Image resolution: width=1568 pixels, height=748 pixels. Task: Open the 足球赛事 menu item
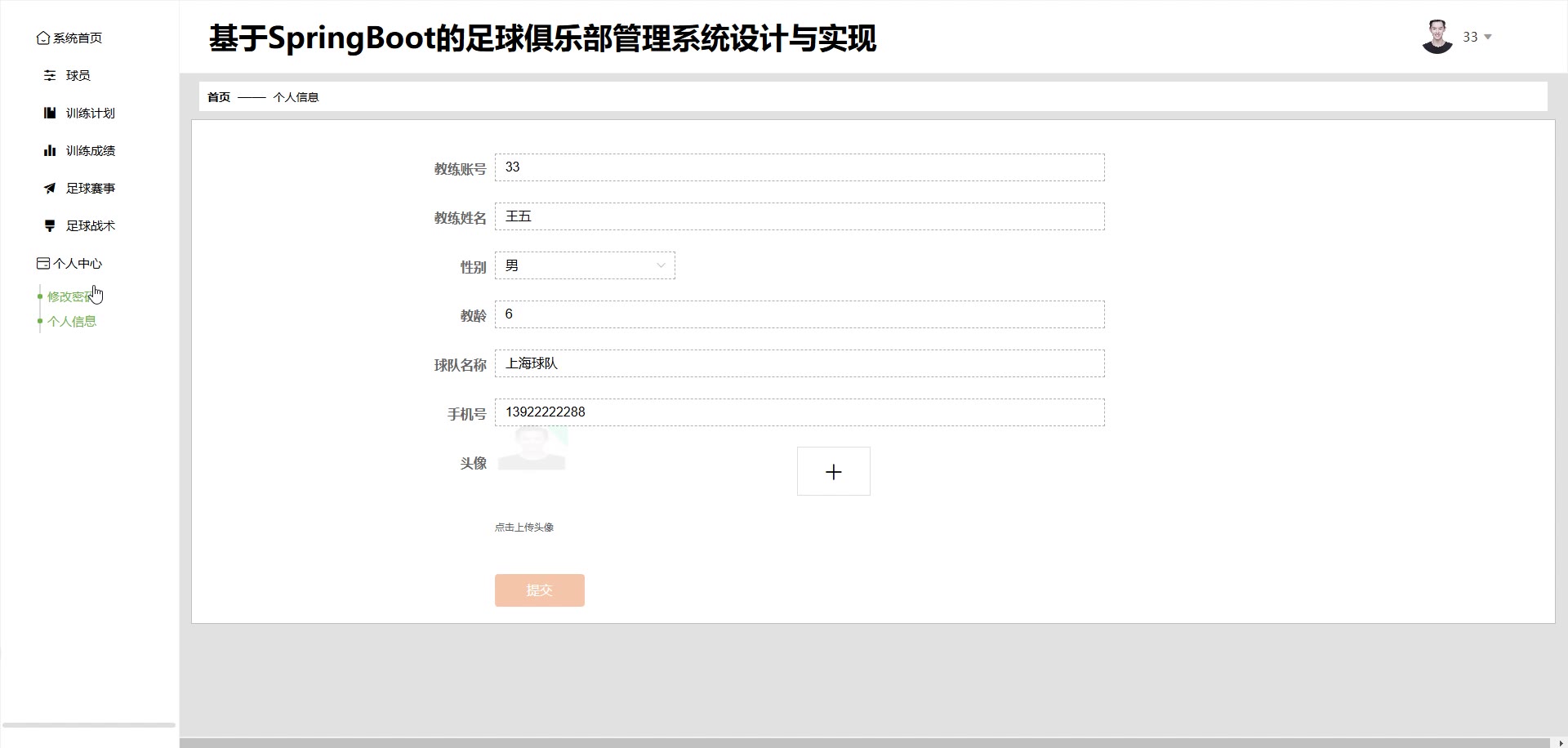click(x=91, y=188)
